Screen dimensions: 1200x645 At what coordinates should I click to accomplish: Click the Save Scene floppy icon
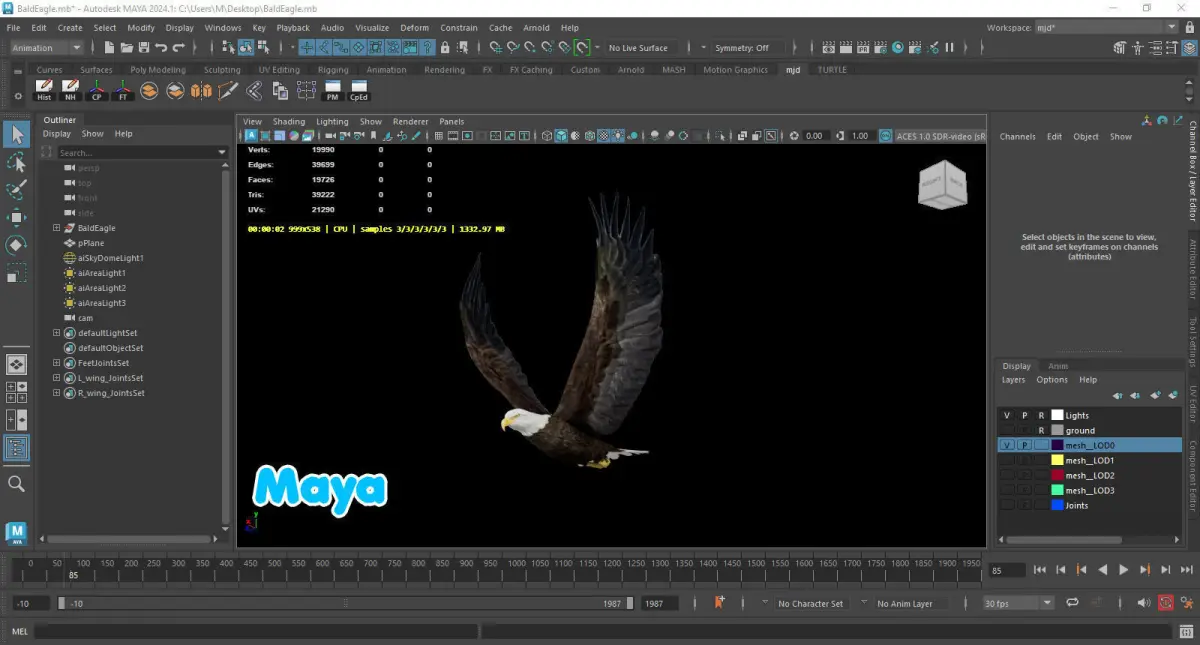click(144, 47)
